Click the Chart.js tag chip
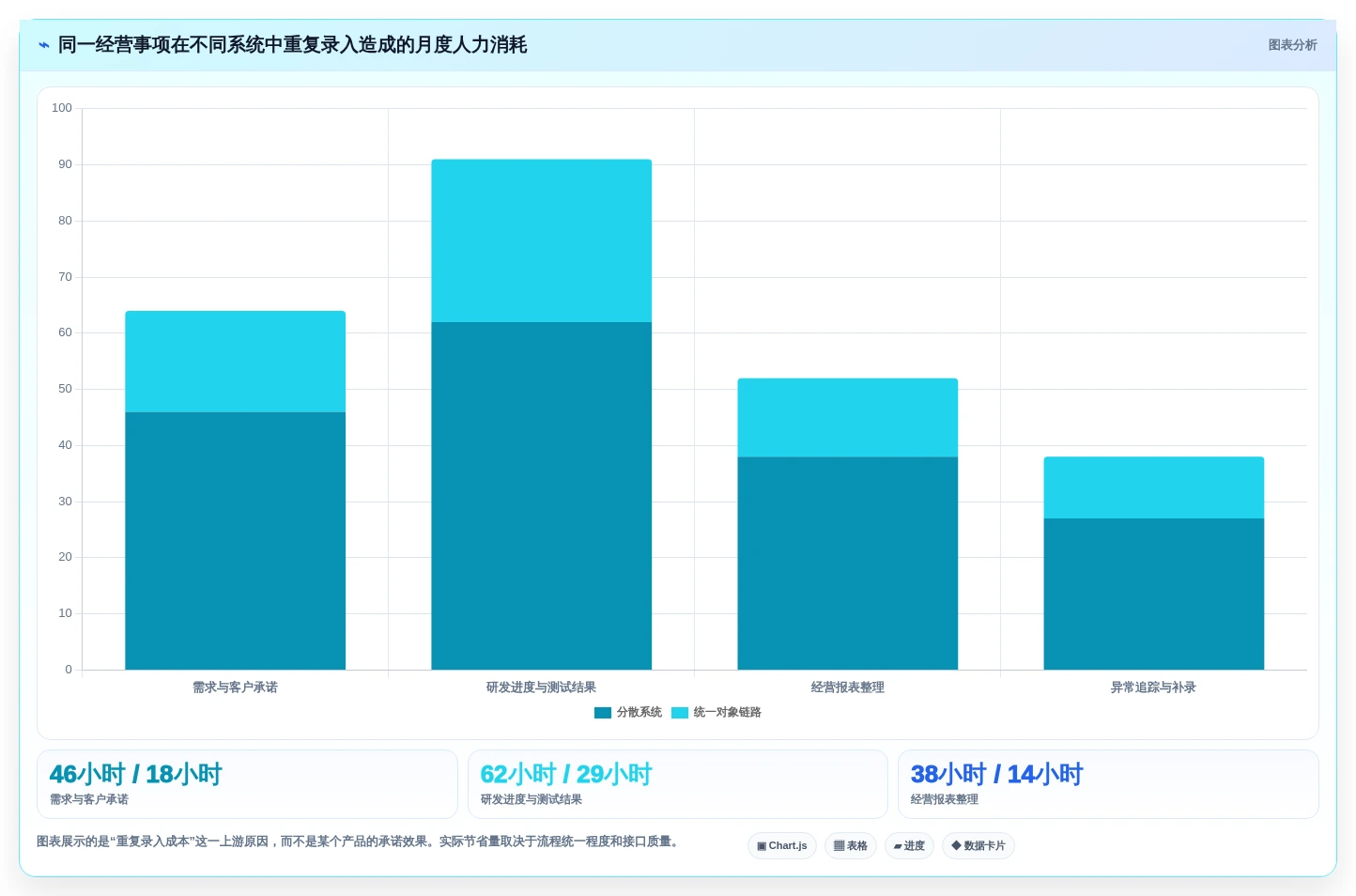The image size is (1356, 896). click(x=782, y=845)
